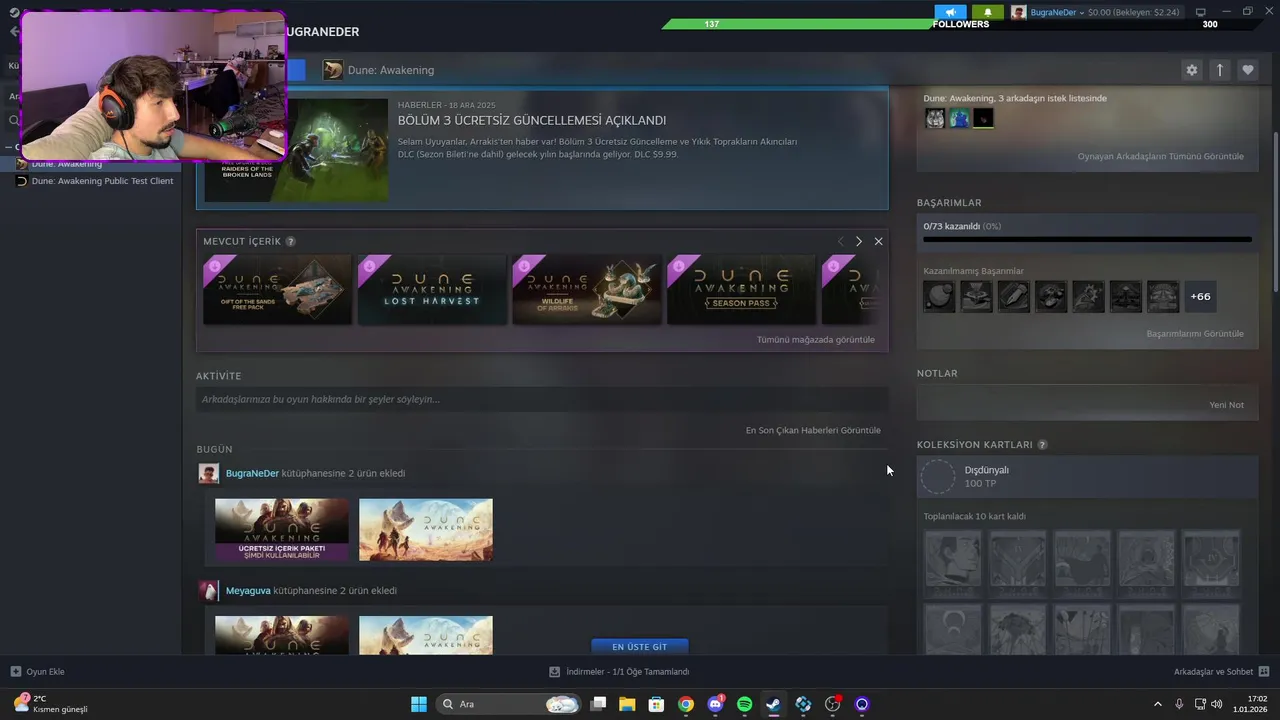Click the upward arrow icon beside settings
Screen dimensions: 1280x720
1219,70
